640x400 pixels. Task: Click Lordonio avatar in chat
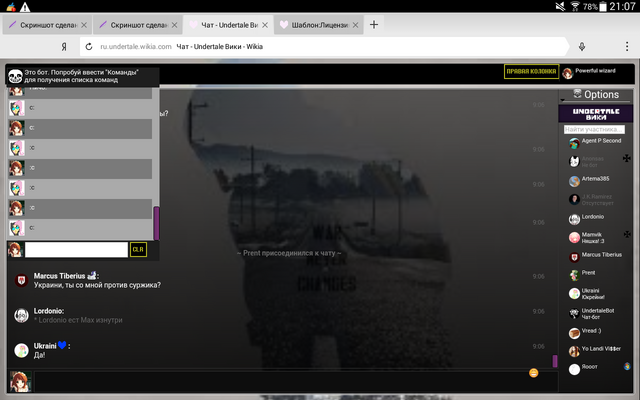click(x=21, y=316)
